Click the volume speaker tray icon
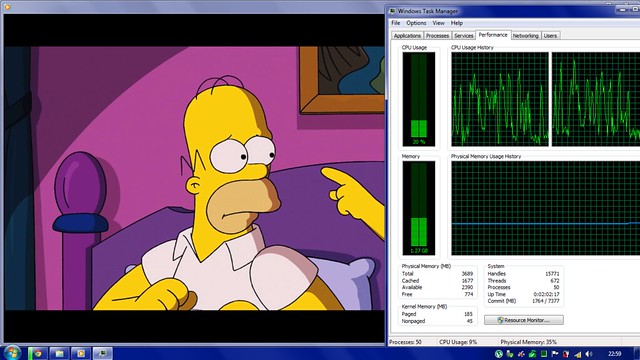 pyautogui.click(x=589, y=354)
